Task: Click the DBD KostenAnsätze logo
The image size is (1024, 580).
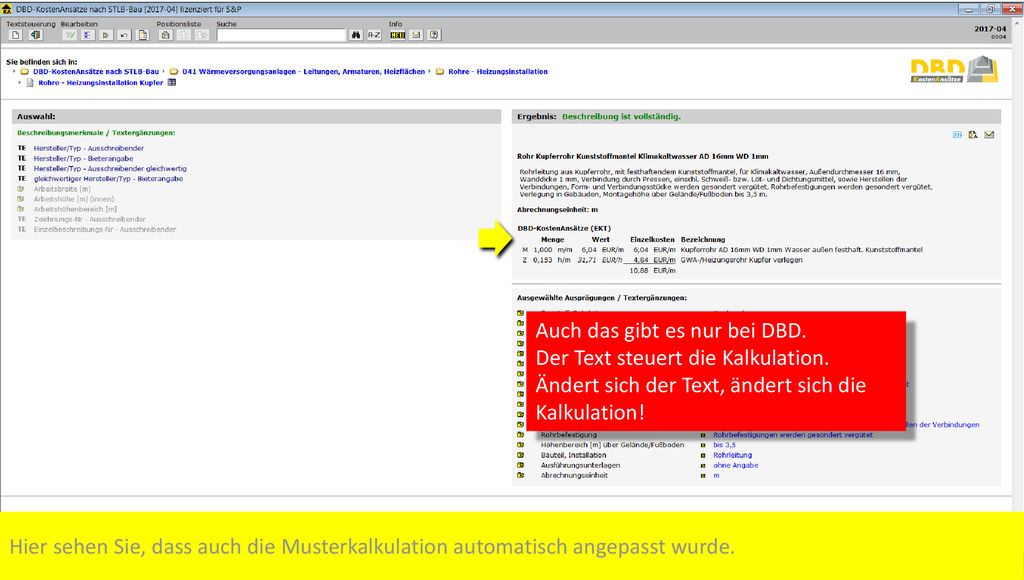Action: tap(955, 70)
